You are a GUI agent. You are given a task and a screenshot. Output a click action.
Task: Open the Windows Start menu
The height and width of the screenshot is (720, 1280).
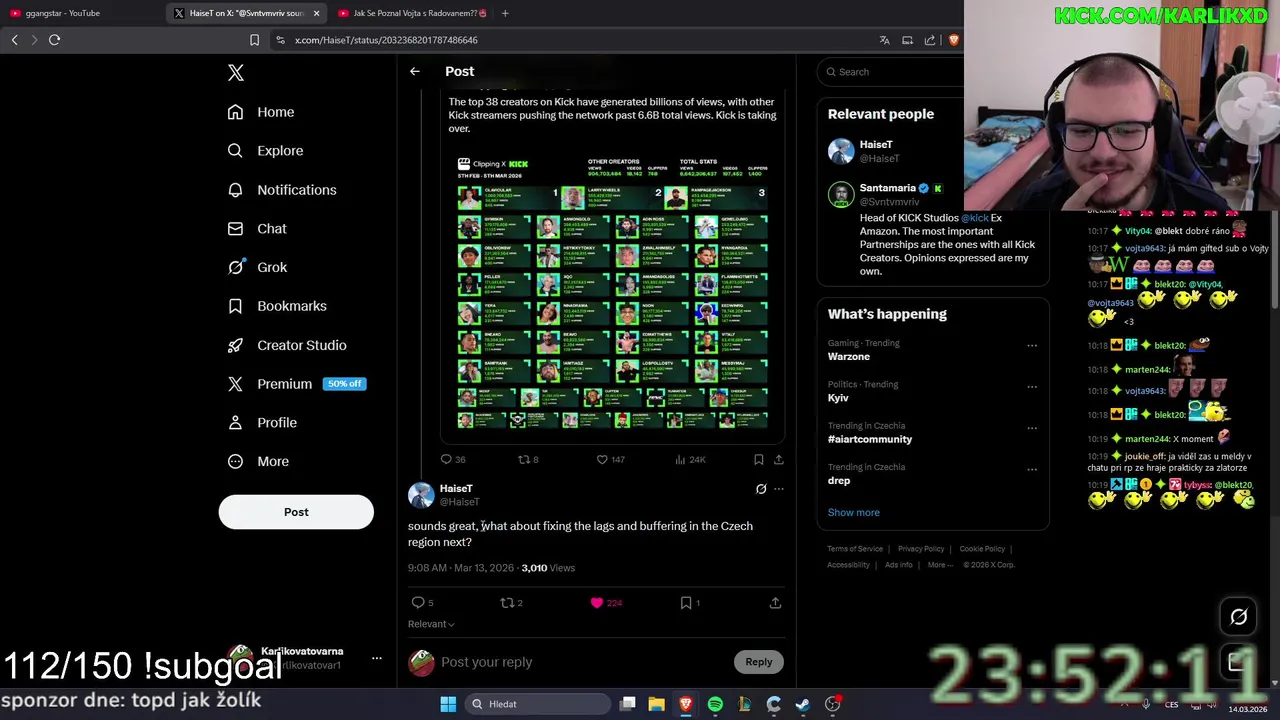(x=448, y=704)
